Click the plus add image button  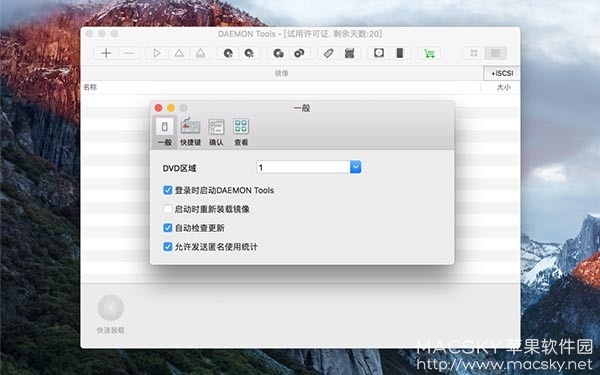(106, 53)
